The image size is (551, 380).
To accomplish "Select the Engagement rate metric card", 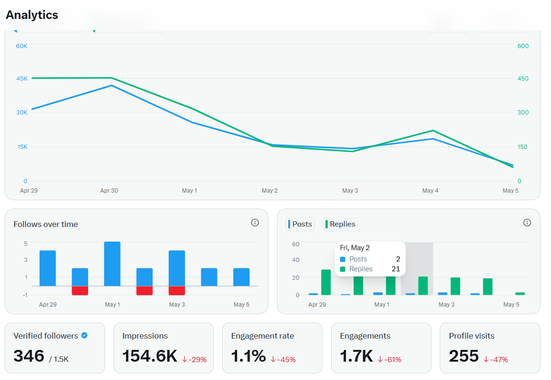I will [x=272, y=348].
